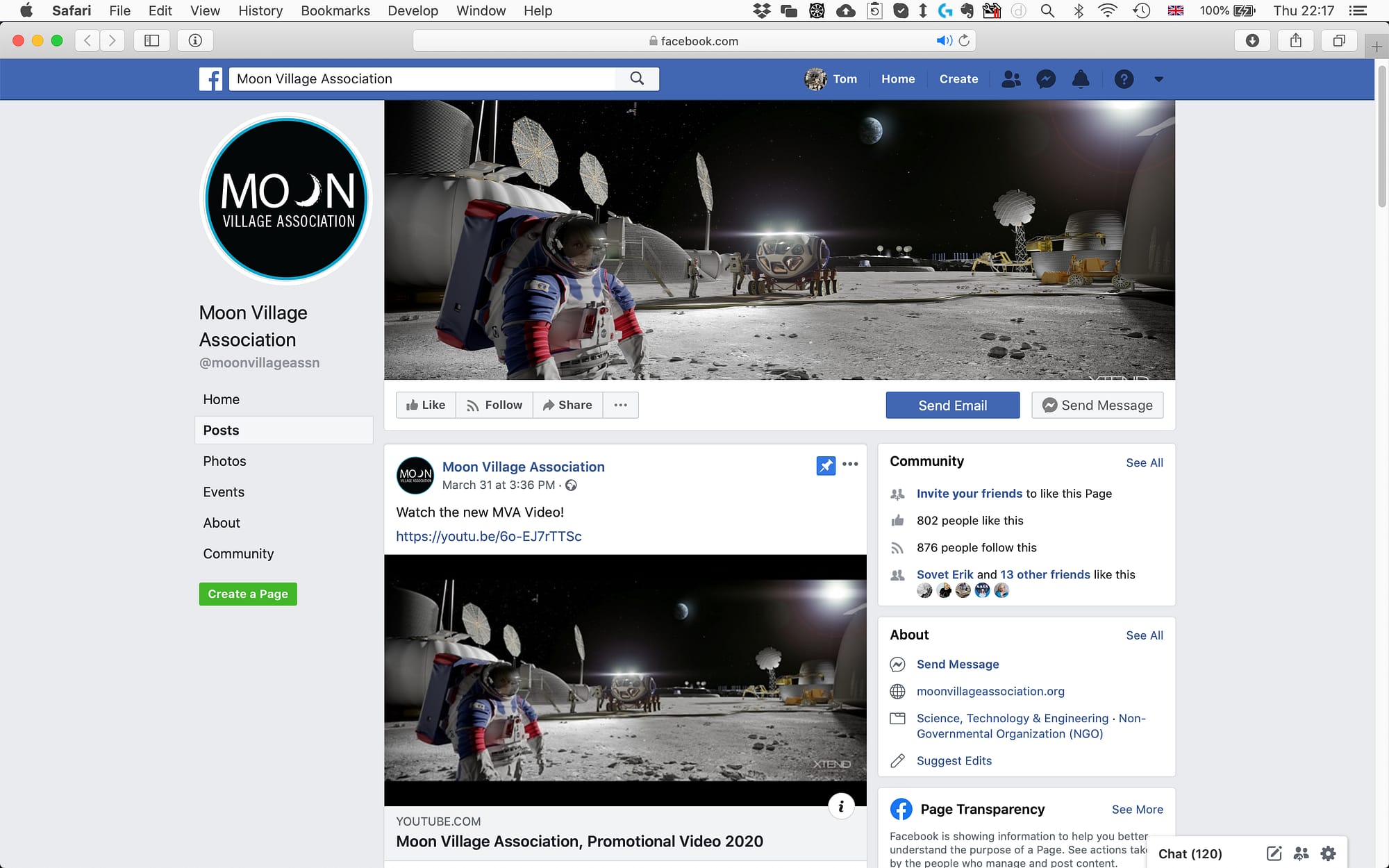Open chat settings gear icon

click(1328, 853)
